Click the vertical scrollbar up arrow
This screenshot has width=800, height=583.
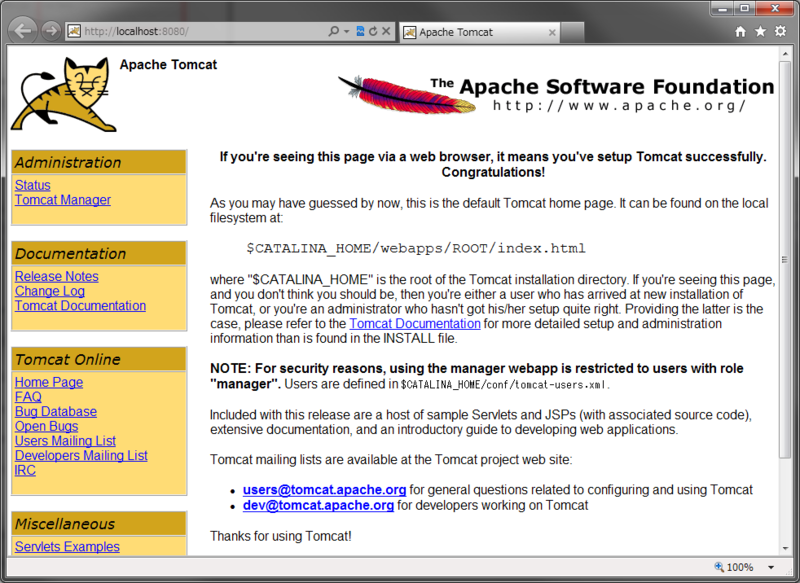[x=785, y=53]
